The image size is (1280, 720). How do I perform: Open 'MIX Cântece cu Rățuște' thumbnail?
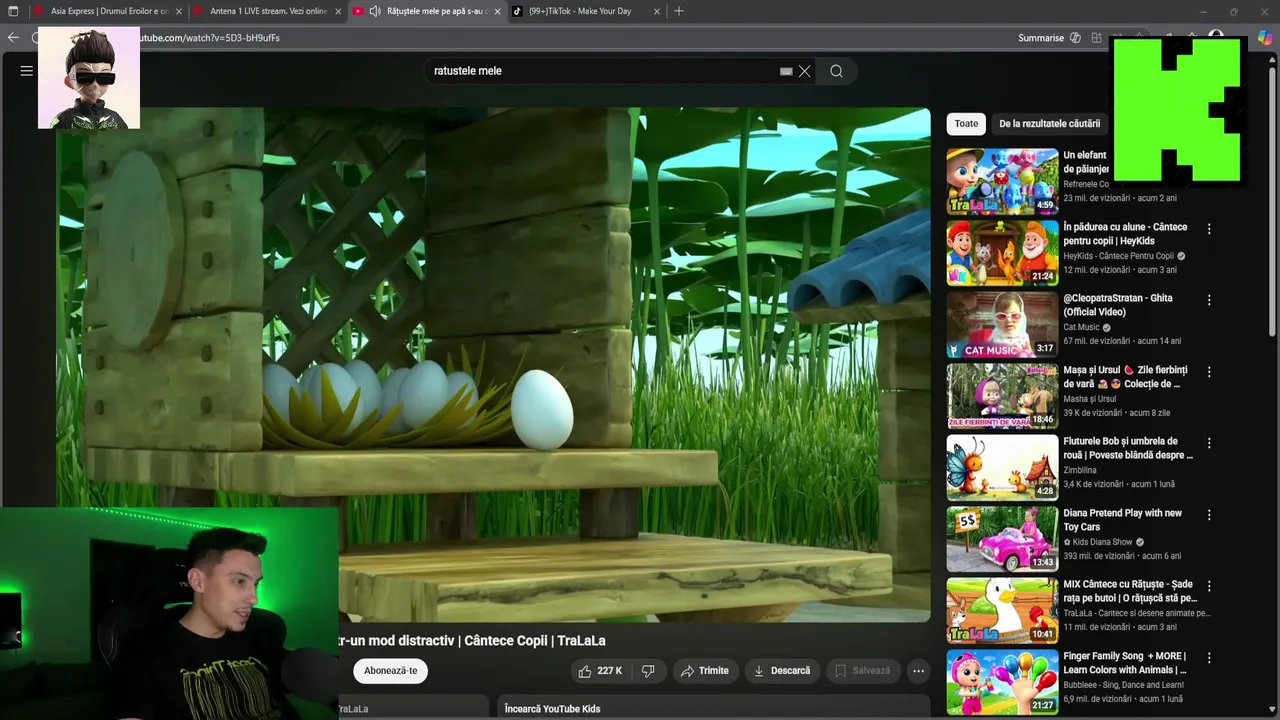(x=1002, y=611)
